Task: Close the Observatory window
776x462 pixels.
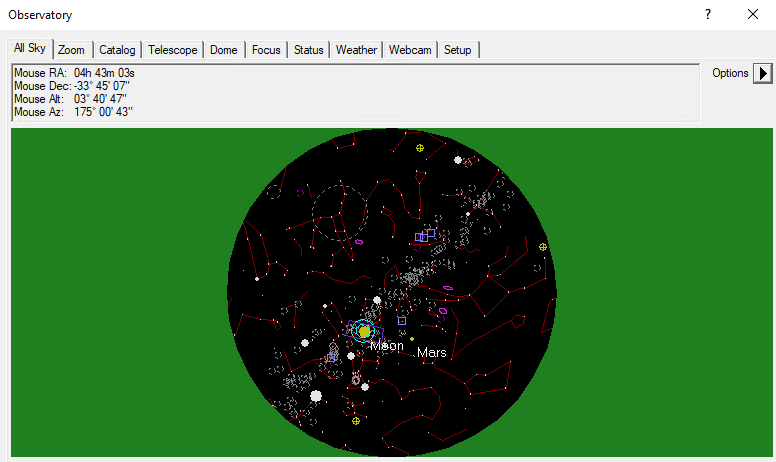Action: (753, 15)
